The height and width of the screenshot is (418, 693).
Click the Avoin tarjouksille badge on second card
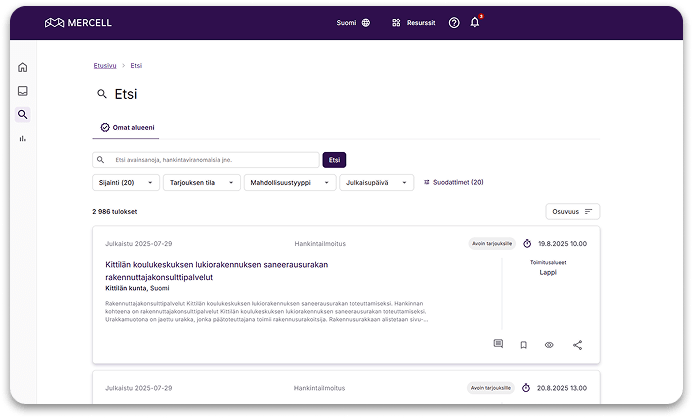tap(491, 388)
